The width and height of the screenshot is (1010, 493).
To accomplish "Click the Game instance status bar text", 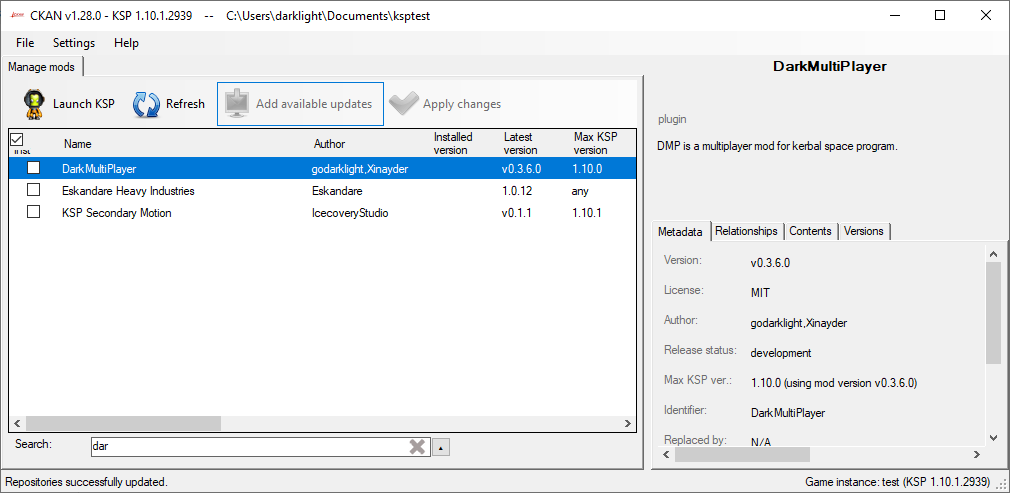I will click(897, 481).
